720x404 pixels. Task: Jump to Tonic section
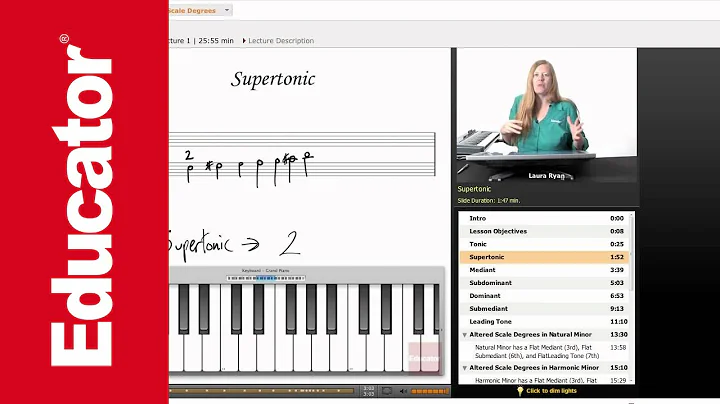545,244
